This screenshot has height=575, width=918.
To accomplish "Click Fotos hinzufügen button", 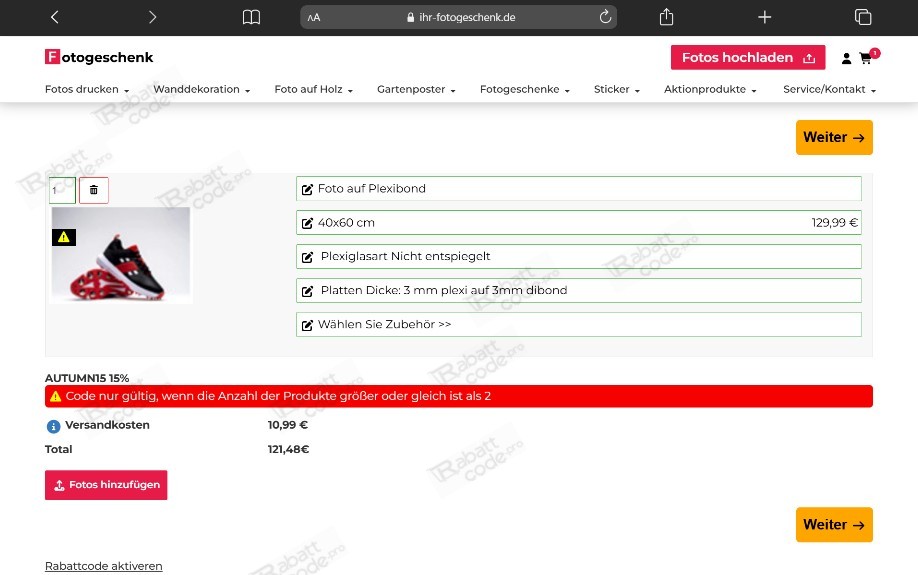I will (106, 485).
